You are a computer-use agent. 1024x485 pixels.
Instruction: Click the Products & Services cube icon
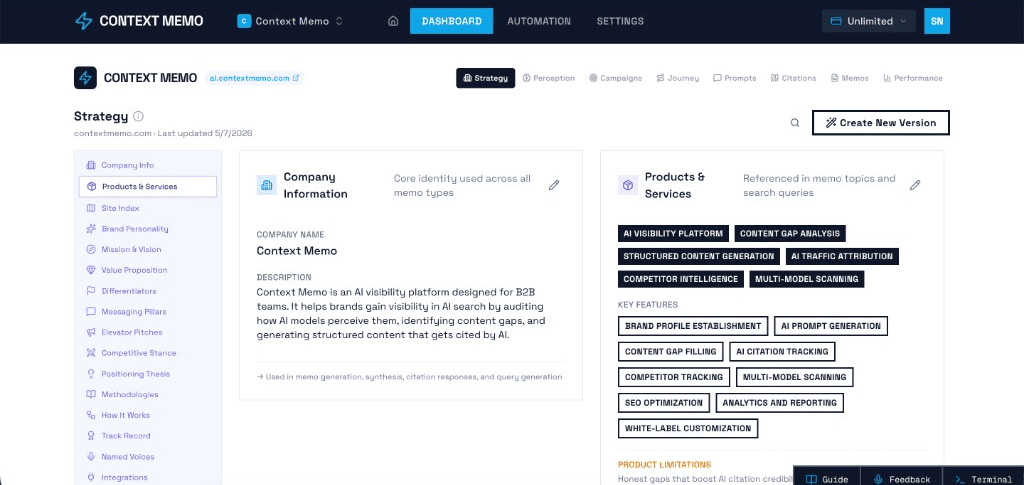tap(628, 185)
